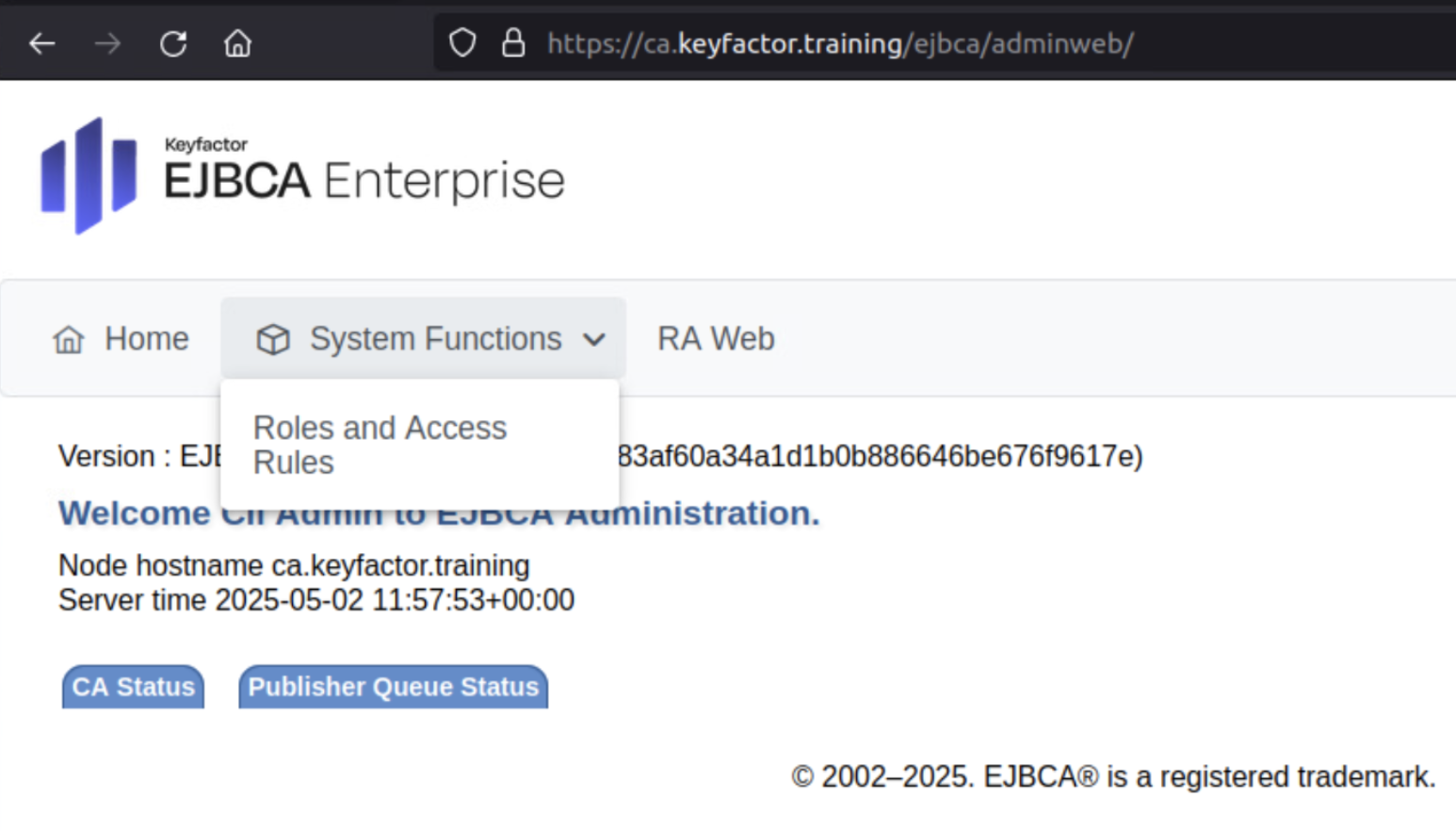Click the Node hostname text
The width and height of the screenshot is (1456, 831).
(x=293, y=565)
